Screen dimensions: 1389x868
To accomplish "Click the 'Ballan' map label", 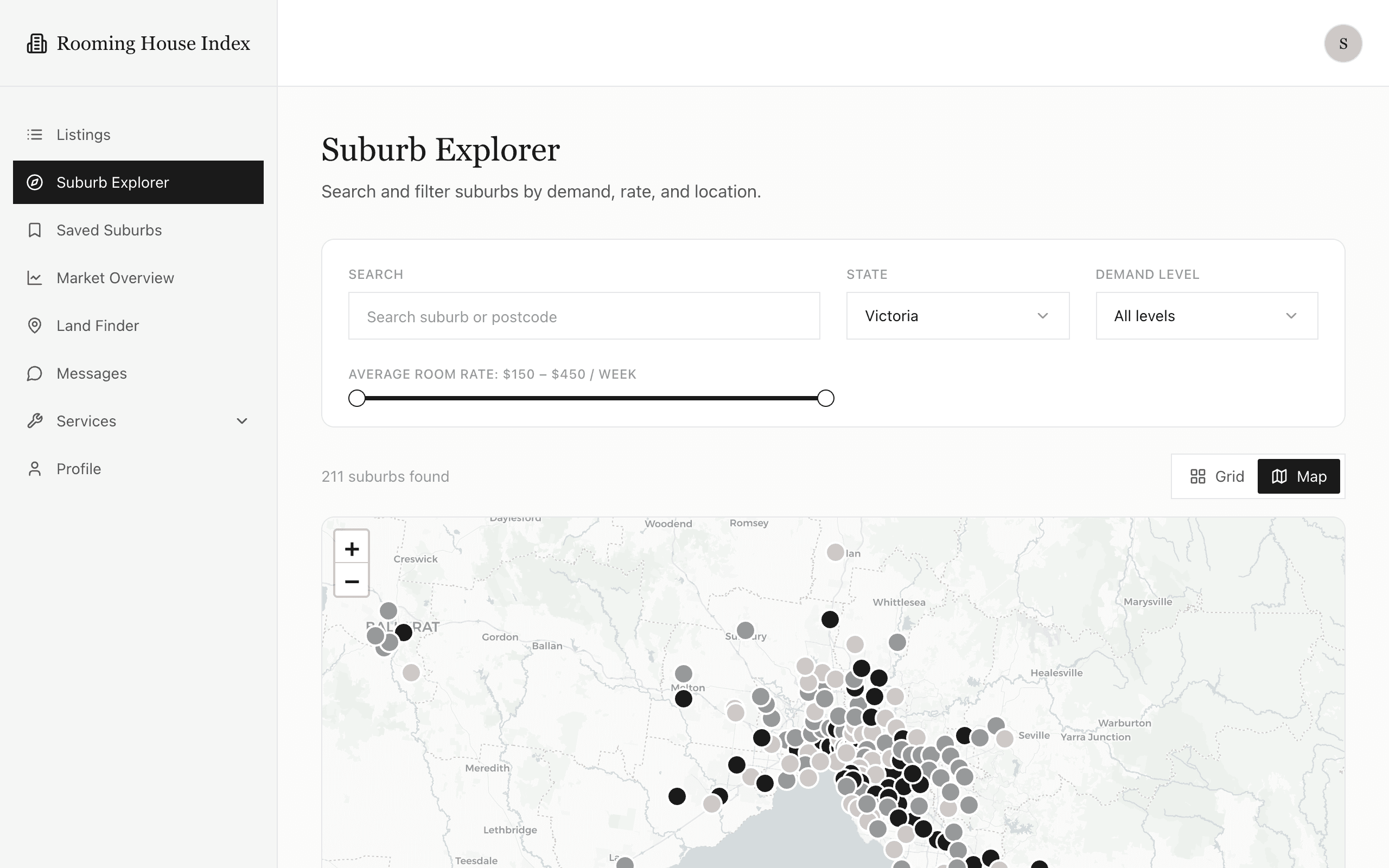I will (x=547, y=646).
